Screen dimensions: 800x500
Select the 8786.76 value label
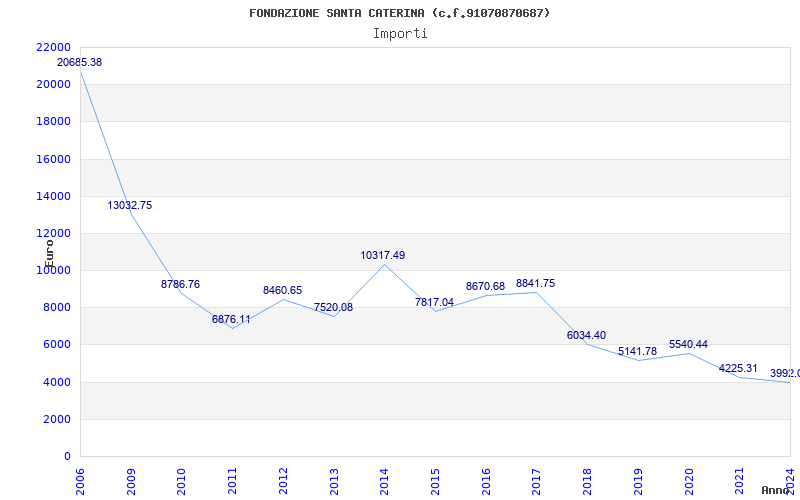click(x=180, y=284)
